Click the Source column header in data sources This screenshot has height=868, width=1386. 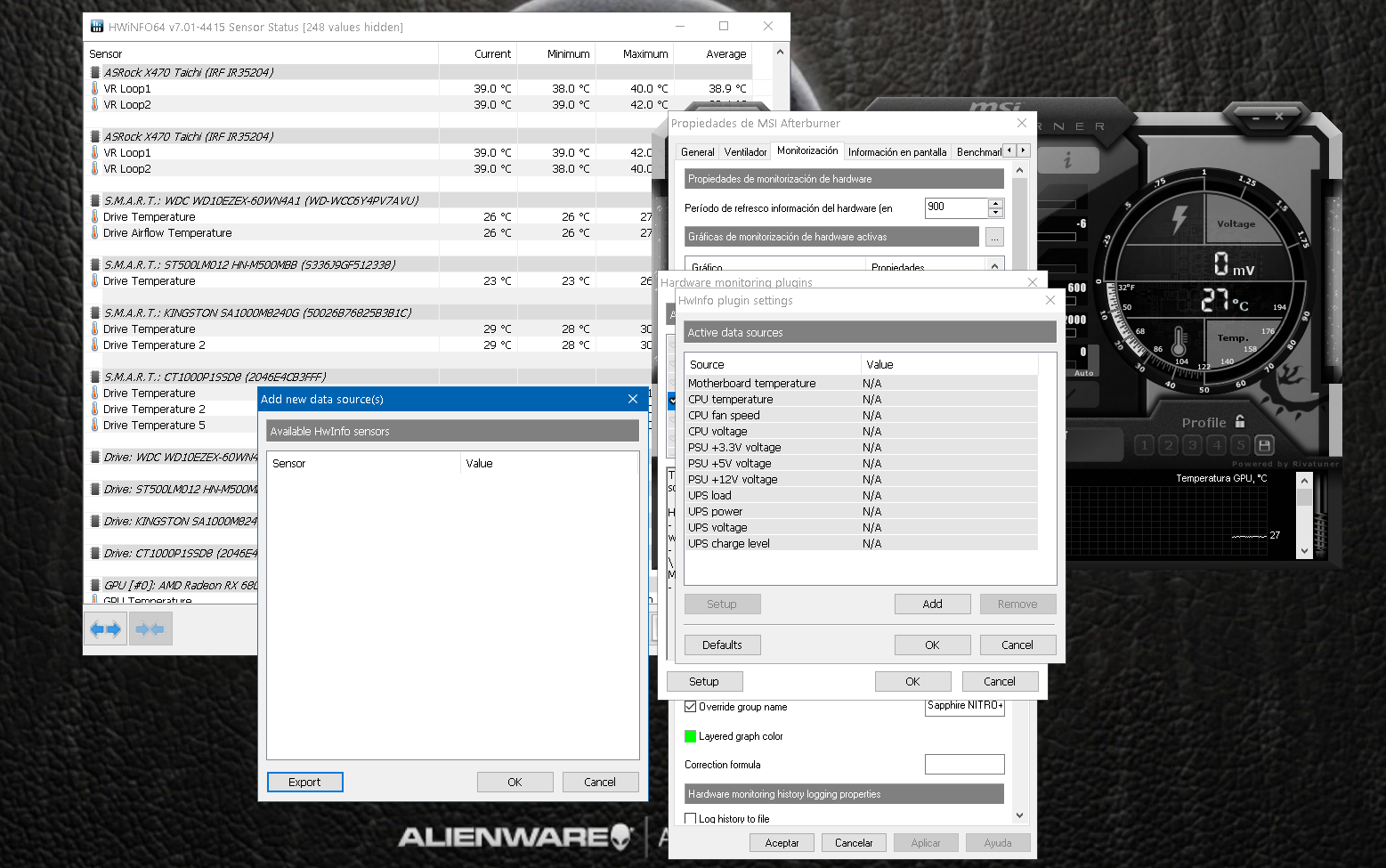773,364
